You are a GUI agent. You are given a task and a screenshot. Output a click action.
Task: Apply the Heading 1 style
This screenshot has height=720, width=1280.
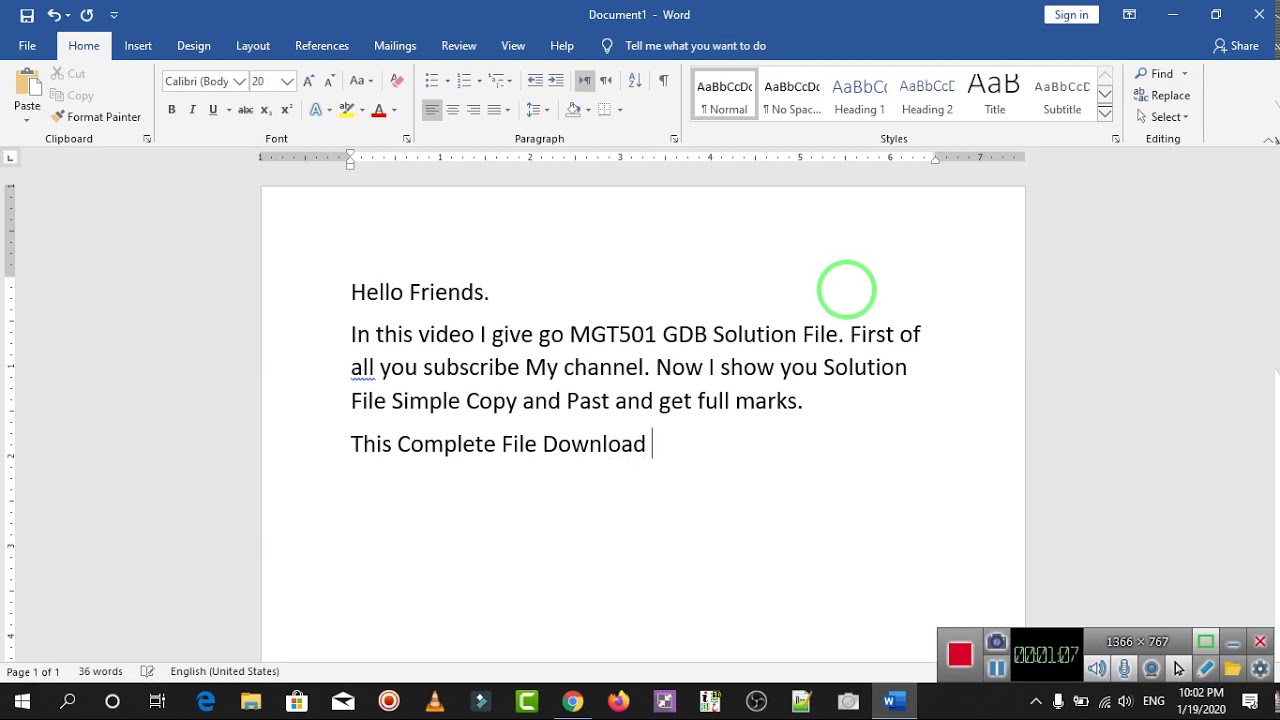coord(859,96)
